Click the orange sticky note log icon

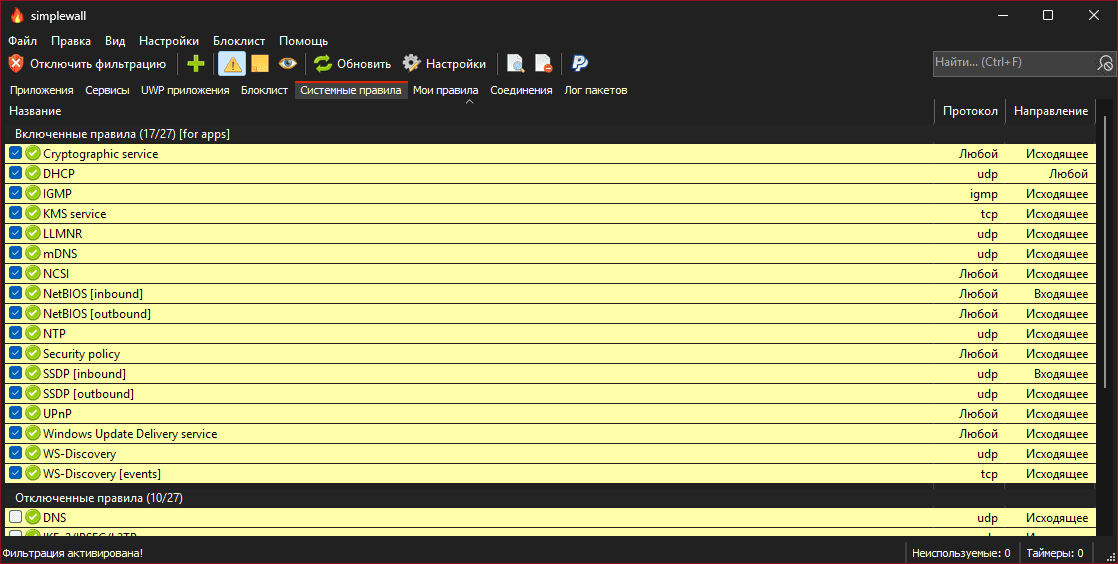pyautogui.click(x=260, y=63)
